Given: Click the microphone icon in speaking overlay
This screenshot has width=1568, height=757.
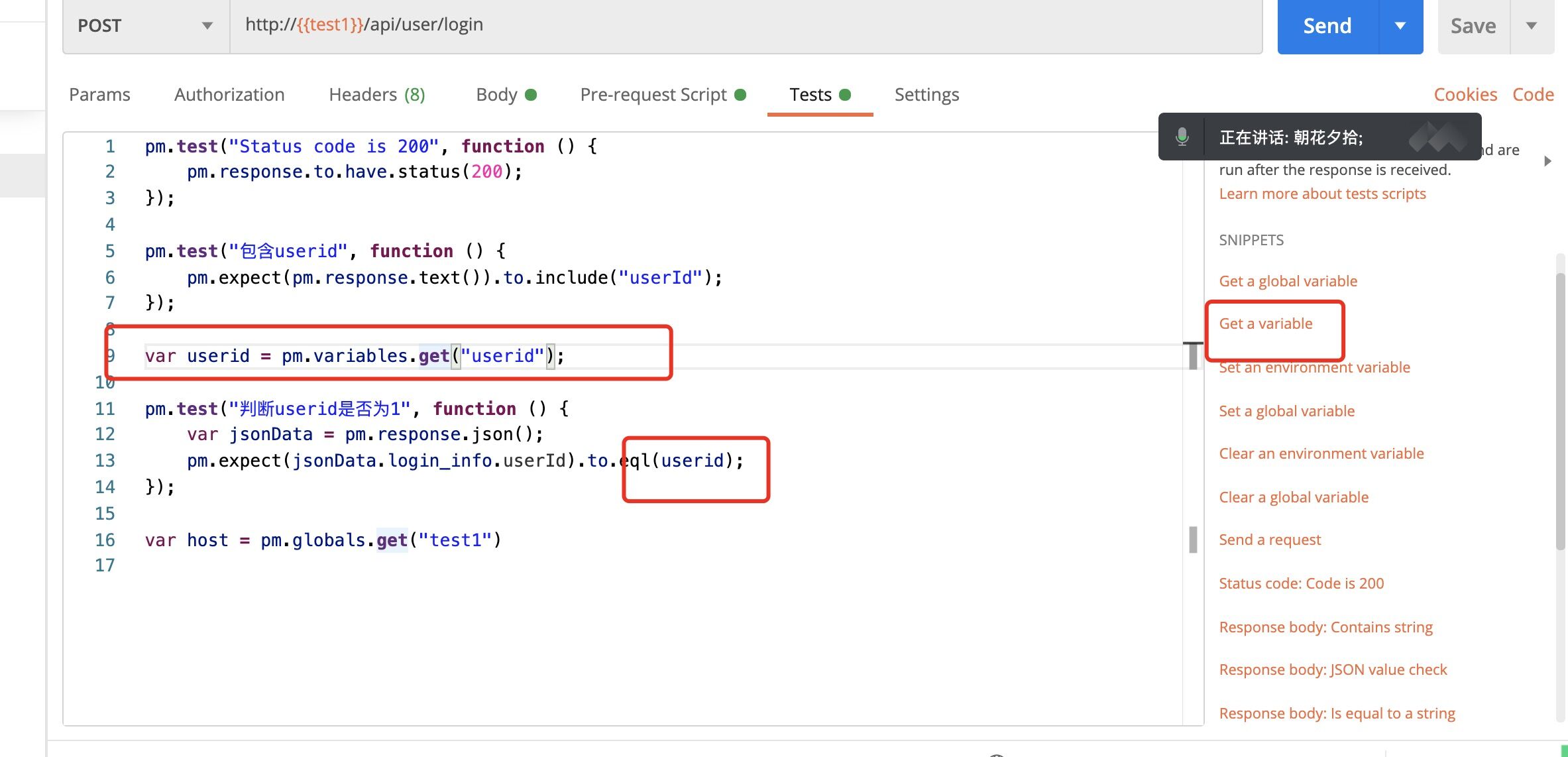Looking at the screenshot, I should (x=1182, y=137).
